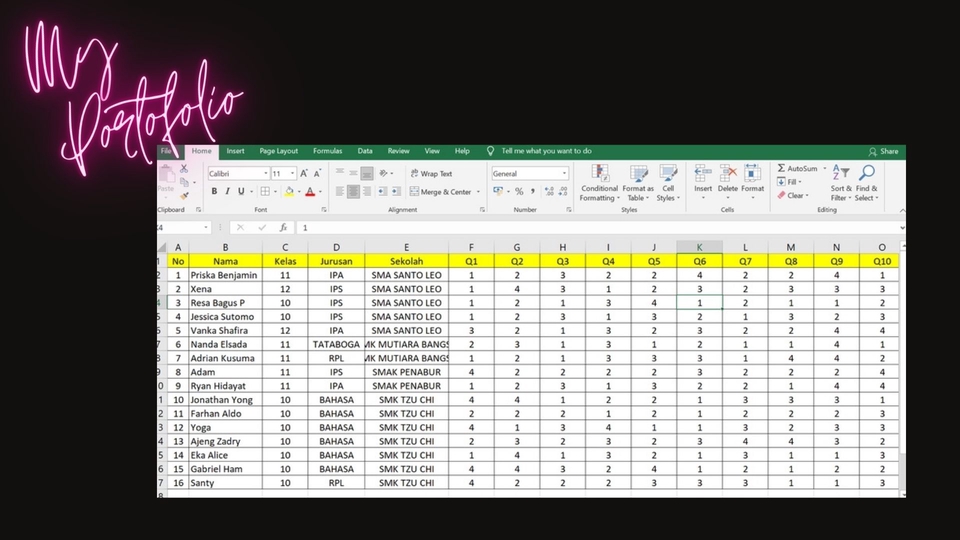Open the Fill options in Editing group
Viewport: 960px width, 540px height.
tap(789, 182)
